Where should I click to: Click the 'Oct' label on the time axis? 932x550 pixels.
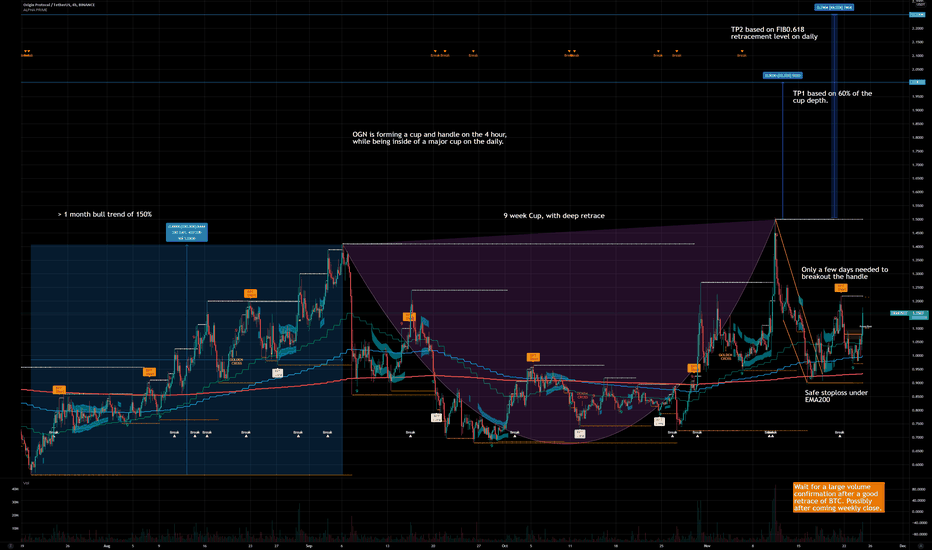[505, 546]
